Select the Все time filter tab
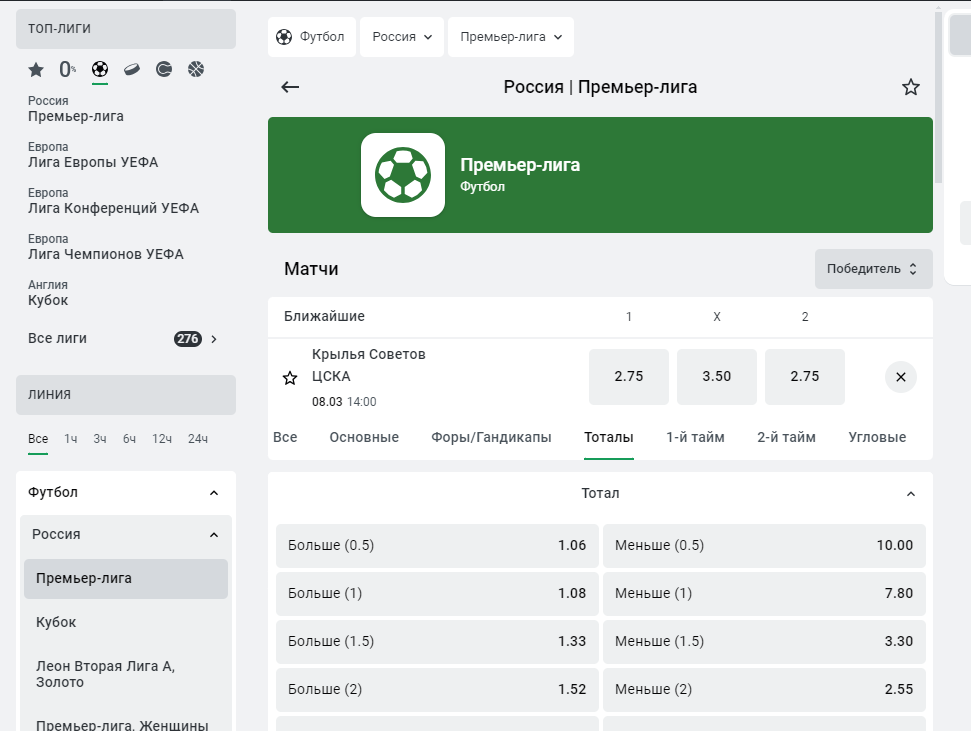971x731 pixels. click(x=38, y=439)
